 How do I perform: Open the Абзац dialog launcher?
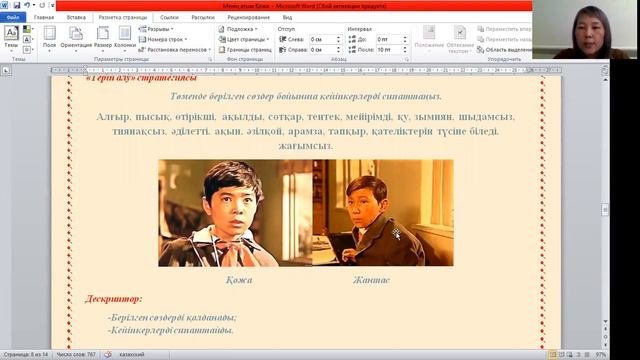(x=407, y=60)
